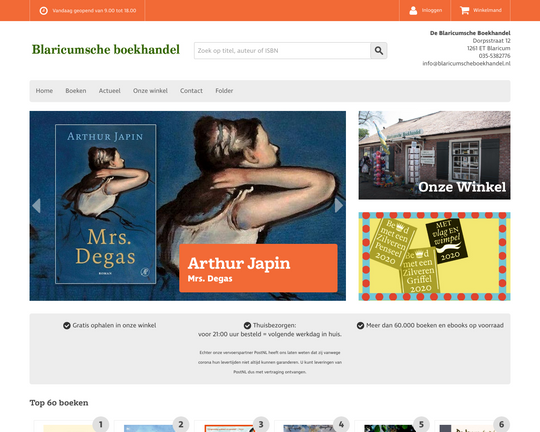Image resolution: width=540 pixels, height=432 pixels.
Task: Open the Boeken menu item
Action: click(x=76, y=91)
